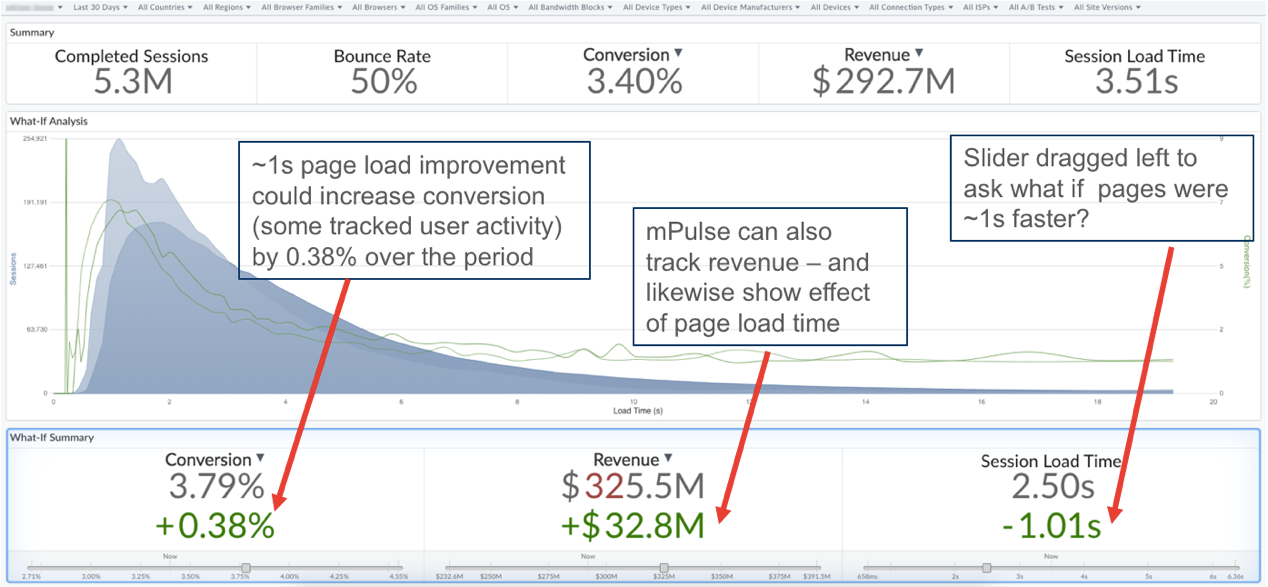
Task: Open the What-If Conversion metric dropdown arrow
Action: click(x=260, y=459)
